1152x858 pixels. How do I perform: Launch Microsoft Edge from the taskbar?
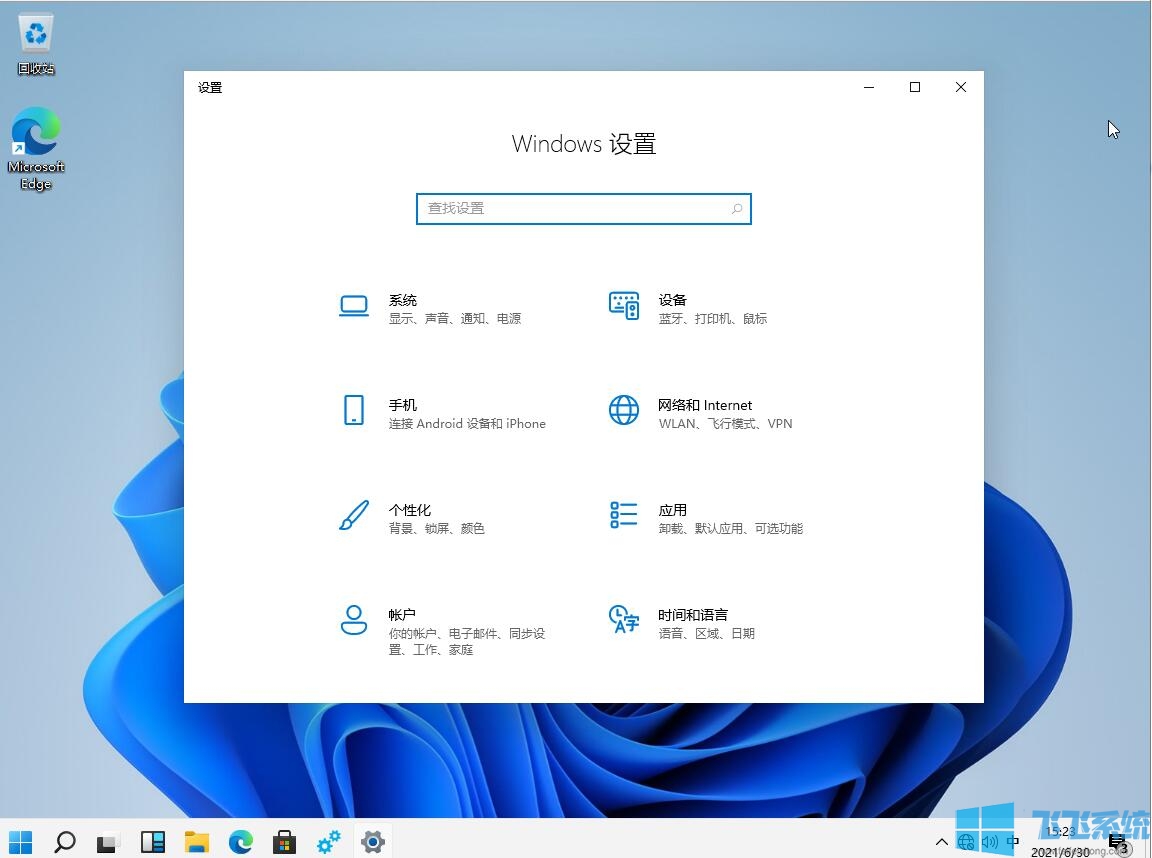click(x=240, y=842)
